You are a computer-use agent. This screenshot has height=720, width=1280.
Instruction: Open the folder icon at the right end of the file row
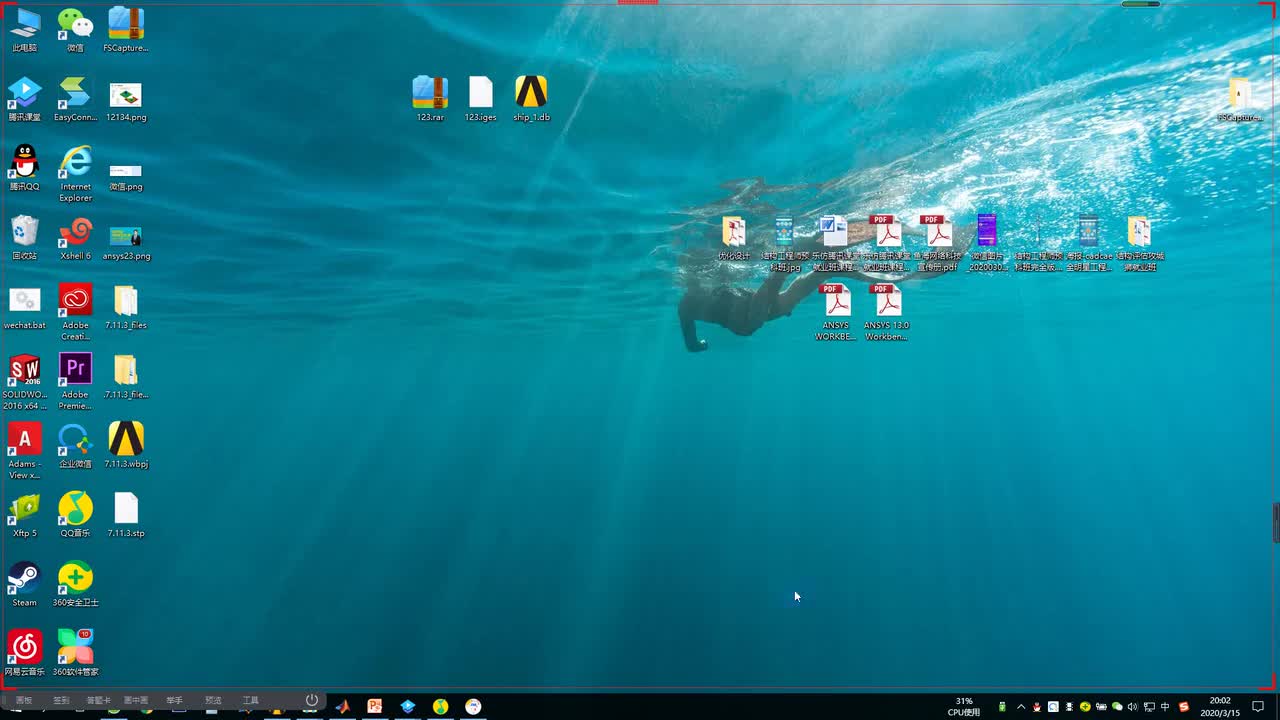tap(1139, 243)
